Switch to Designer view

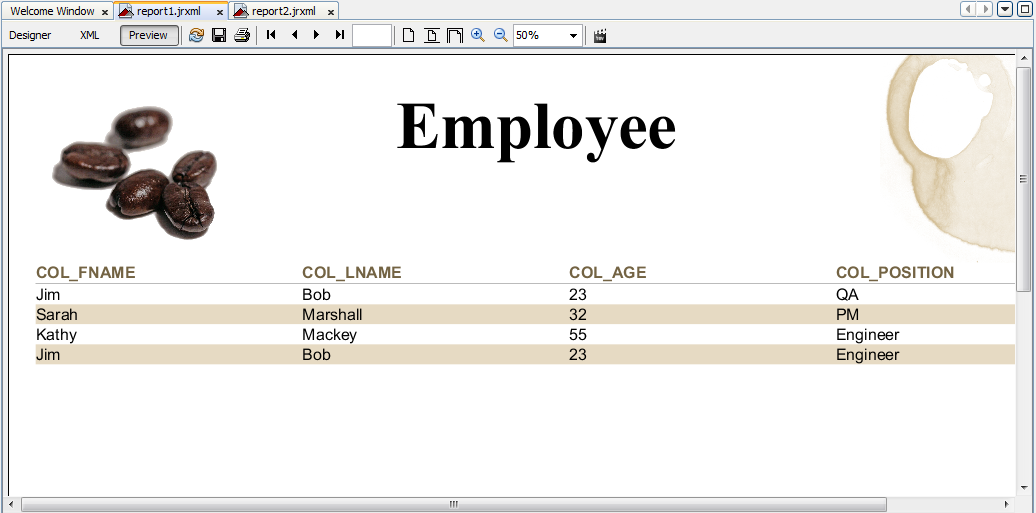(30, 35)
